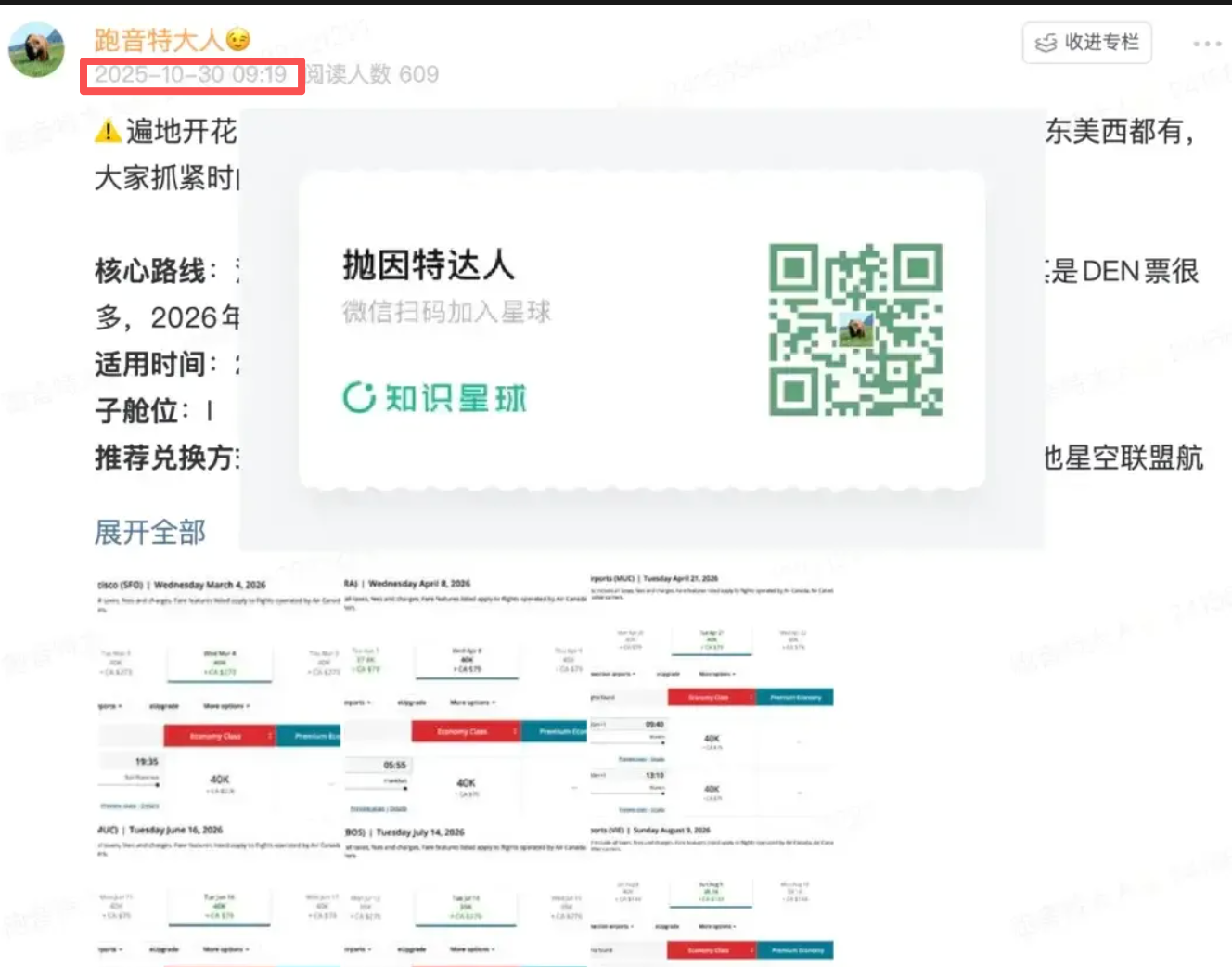The height and width of the screenshot is (967, 1232).
Task: Open the three-dot more options menu
Action: (1206, 44)
